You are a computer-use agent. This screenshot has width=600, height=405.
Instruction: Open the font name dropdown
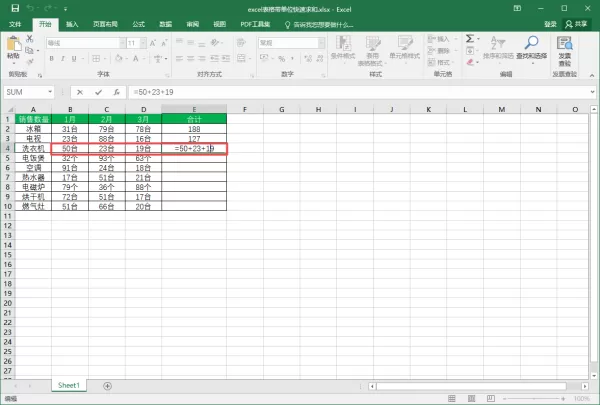tap(122, 43)
